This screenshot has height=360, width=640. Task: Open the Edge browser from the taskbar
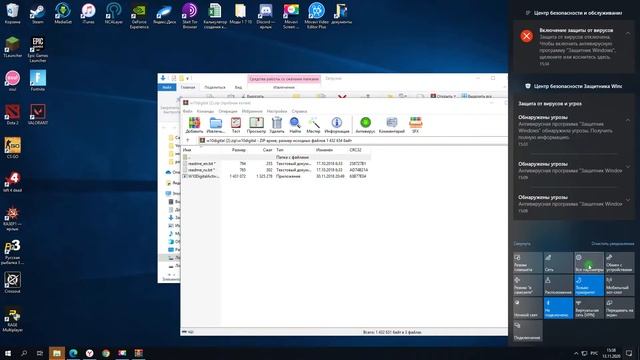(x=73, y=353)
